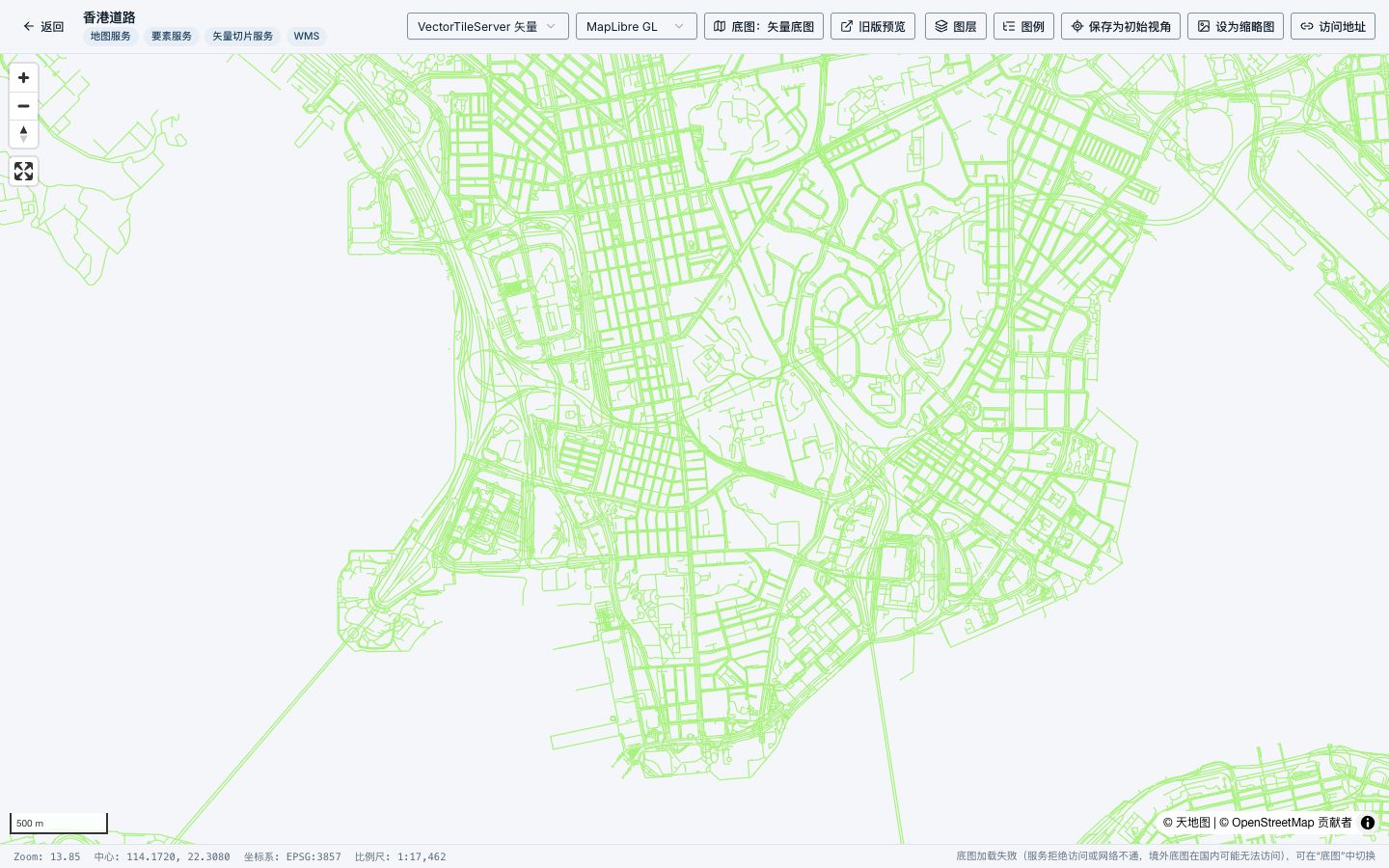Click the attribution info icon
Viewport: 1389px width, 868px height.
pyautogui.click(x=1368, y=823)
